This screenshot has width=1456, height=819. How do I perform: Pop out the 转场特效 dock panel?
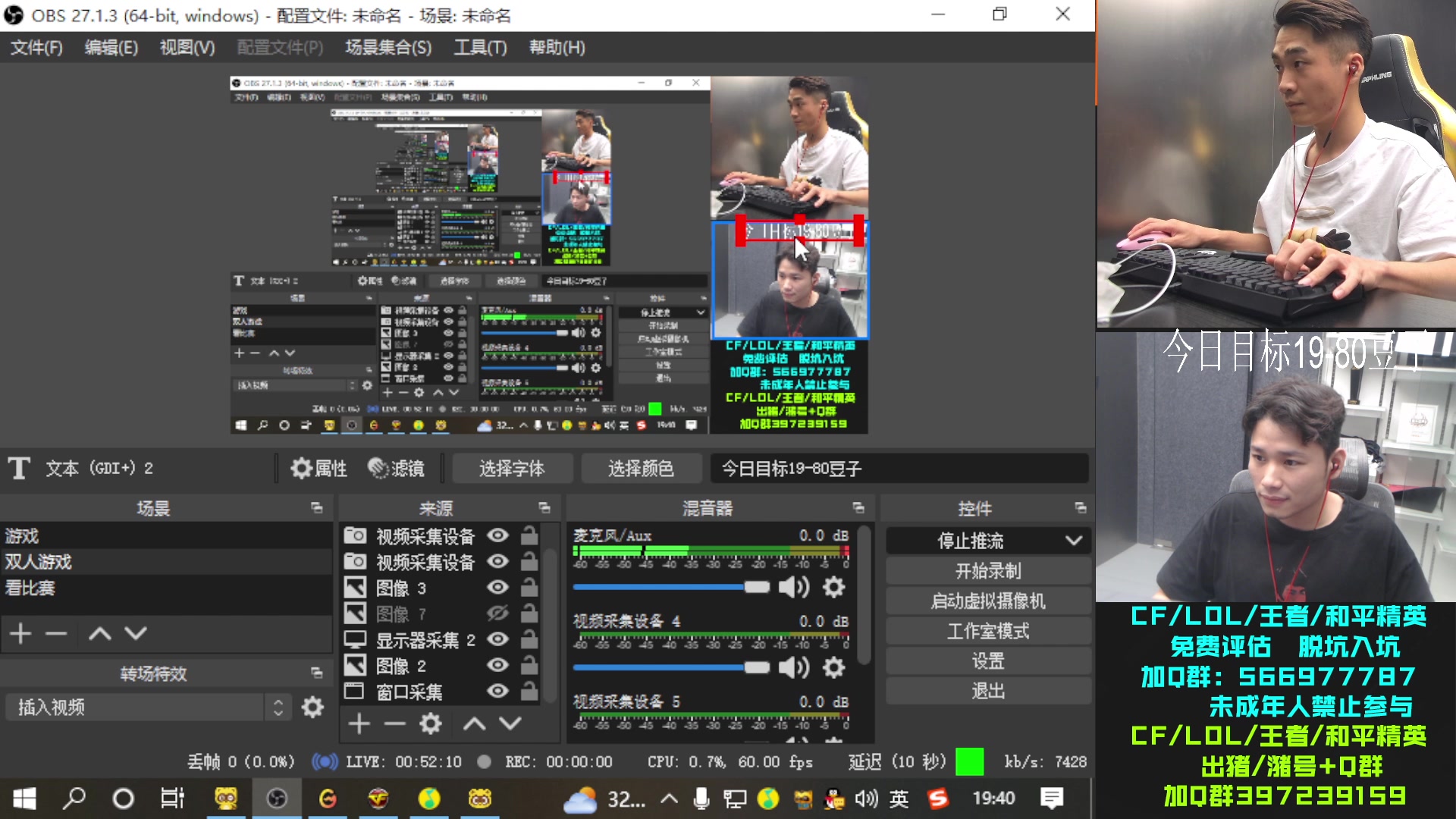317,673
